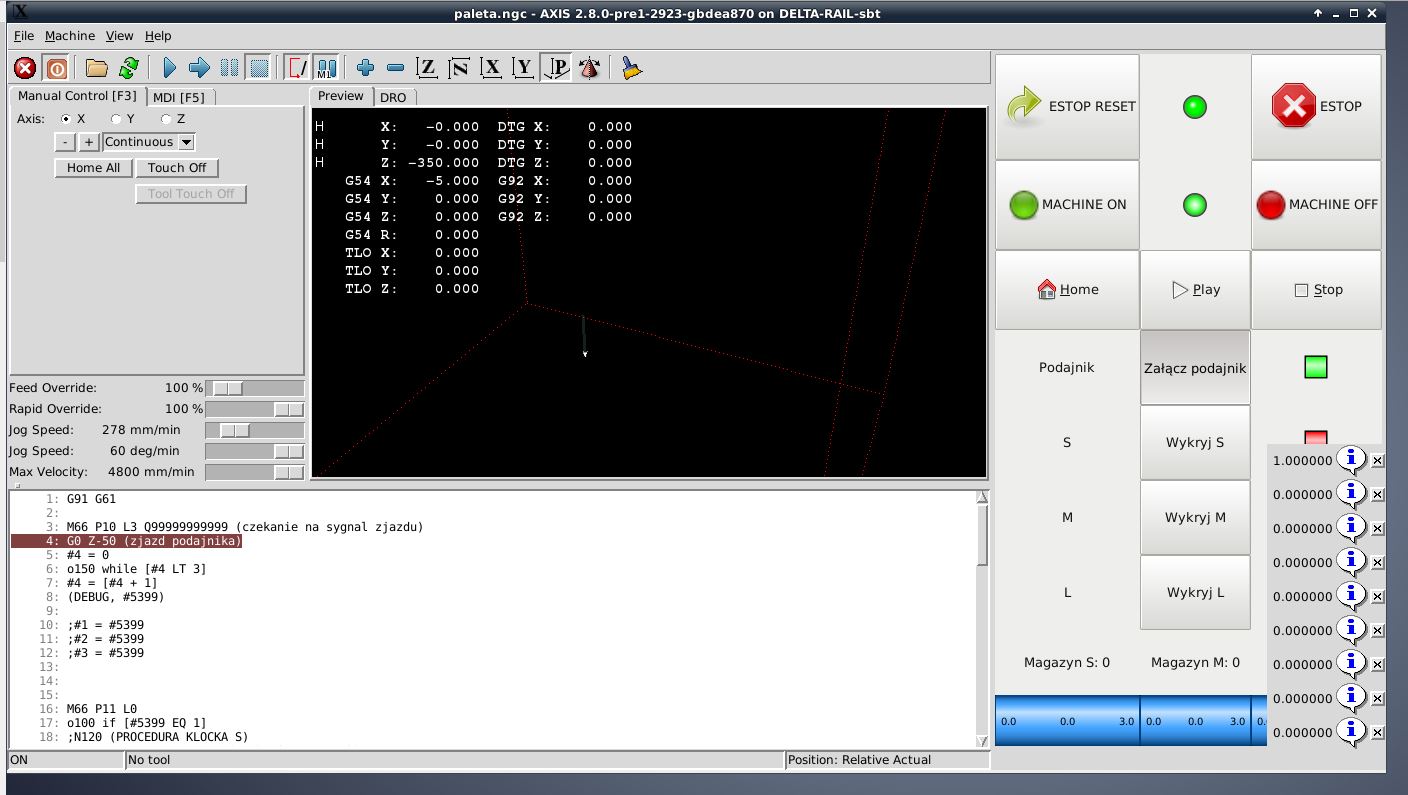Adjust the 60 deg/min Jog Speed slider

255,451
